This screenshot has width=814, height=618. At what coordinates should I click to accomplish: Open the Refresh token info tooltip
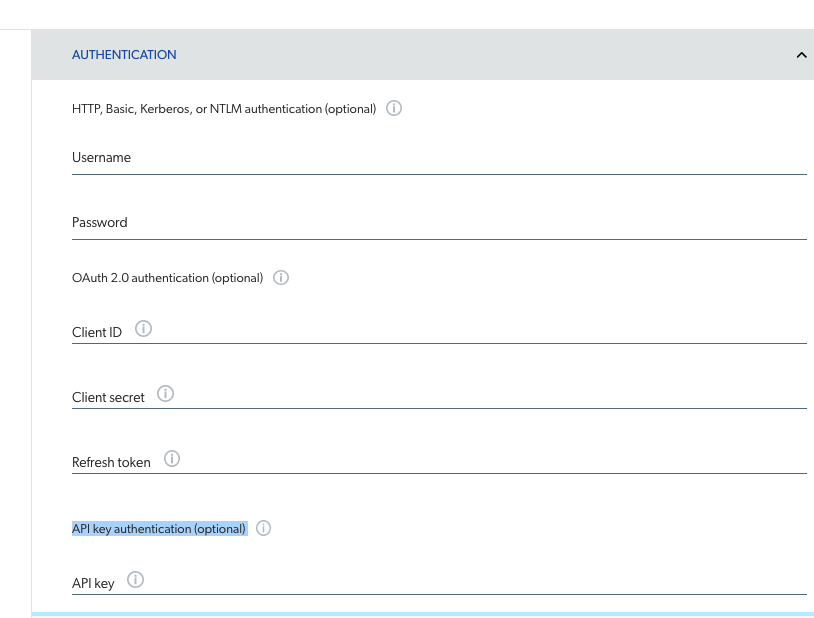171,458
